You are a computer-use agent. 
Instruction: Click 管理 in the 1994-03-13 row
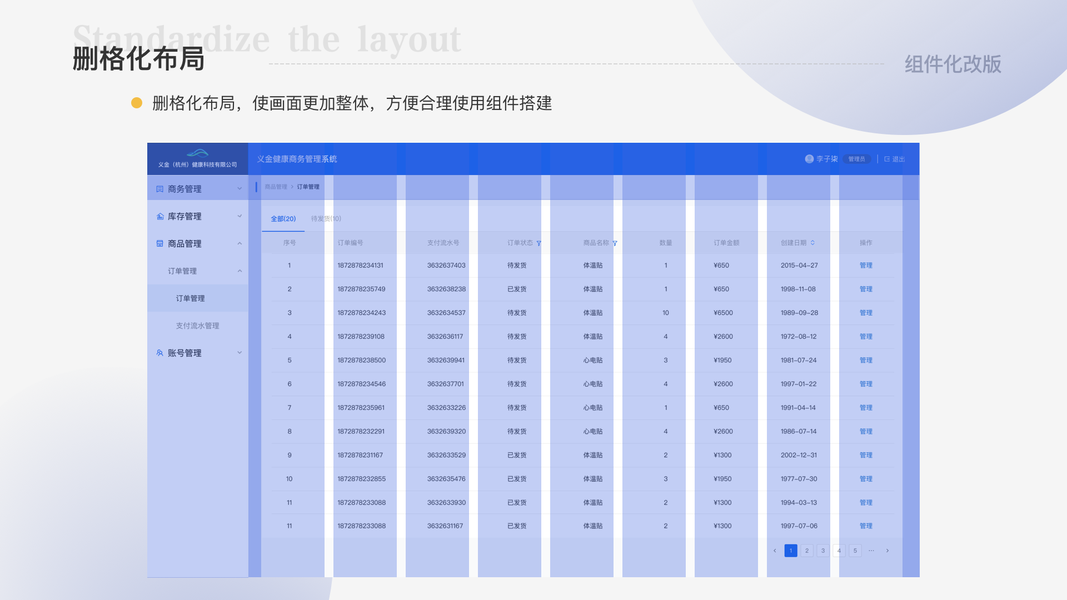tap(866, 503)
